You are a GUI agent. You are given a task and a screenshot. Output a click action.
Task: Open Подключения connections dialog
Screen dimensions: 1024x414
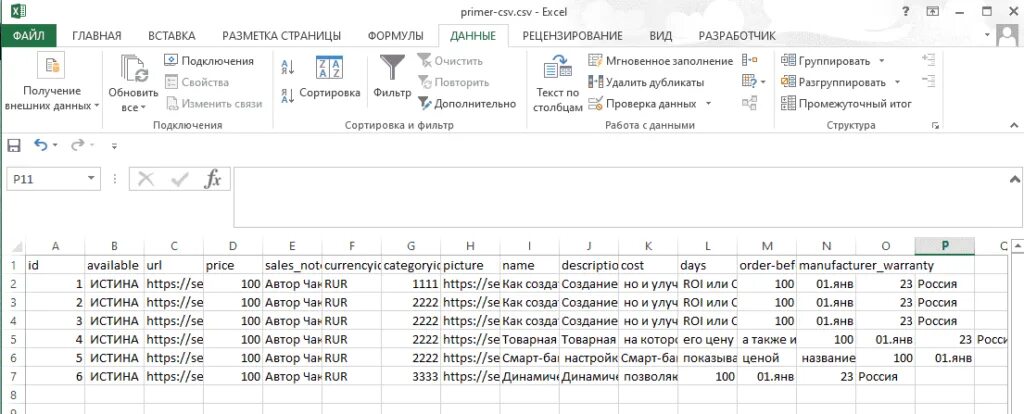[208, 61]
